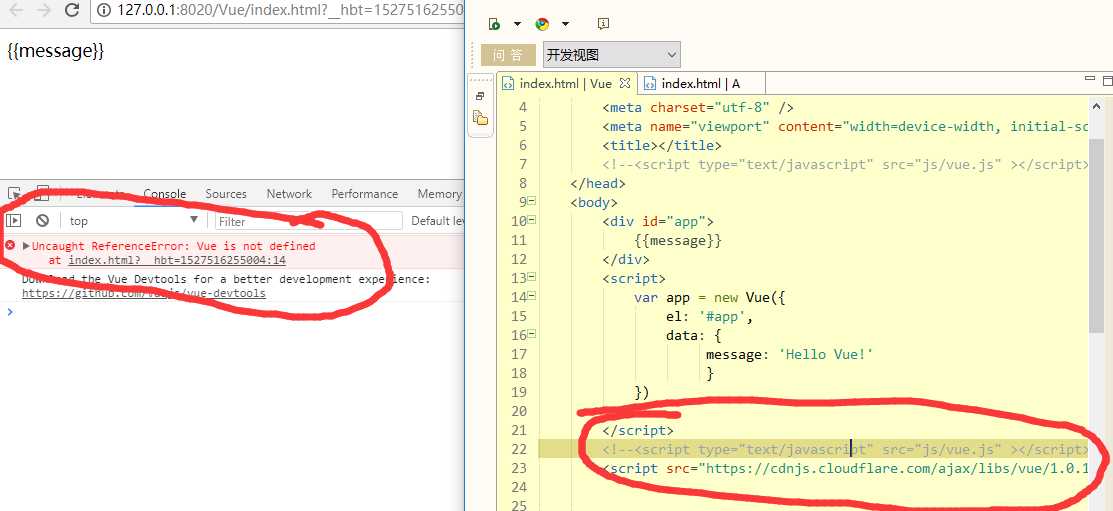This screenshot has width=1113, height=511.
Task: Click the address bar URL 127.0.0.1:8020
Action: pos(290,11)
